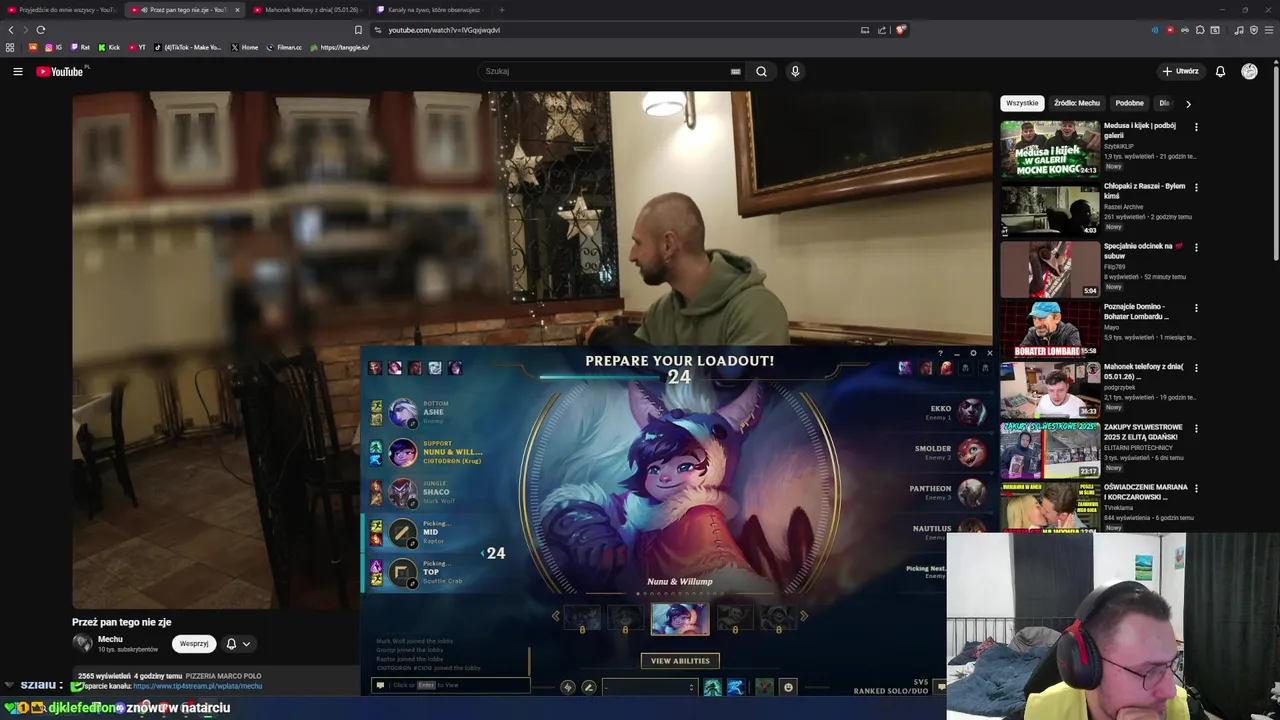Image resolution: width=1280 pixels, height=720 pixels.
Task: Go back with the browser back arrow
Action: tap(11, 30)
